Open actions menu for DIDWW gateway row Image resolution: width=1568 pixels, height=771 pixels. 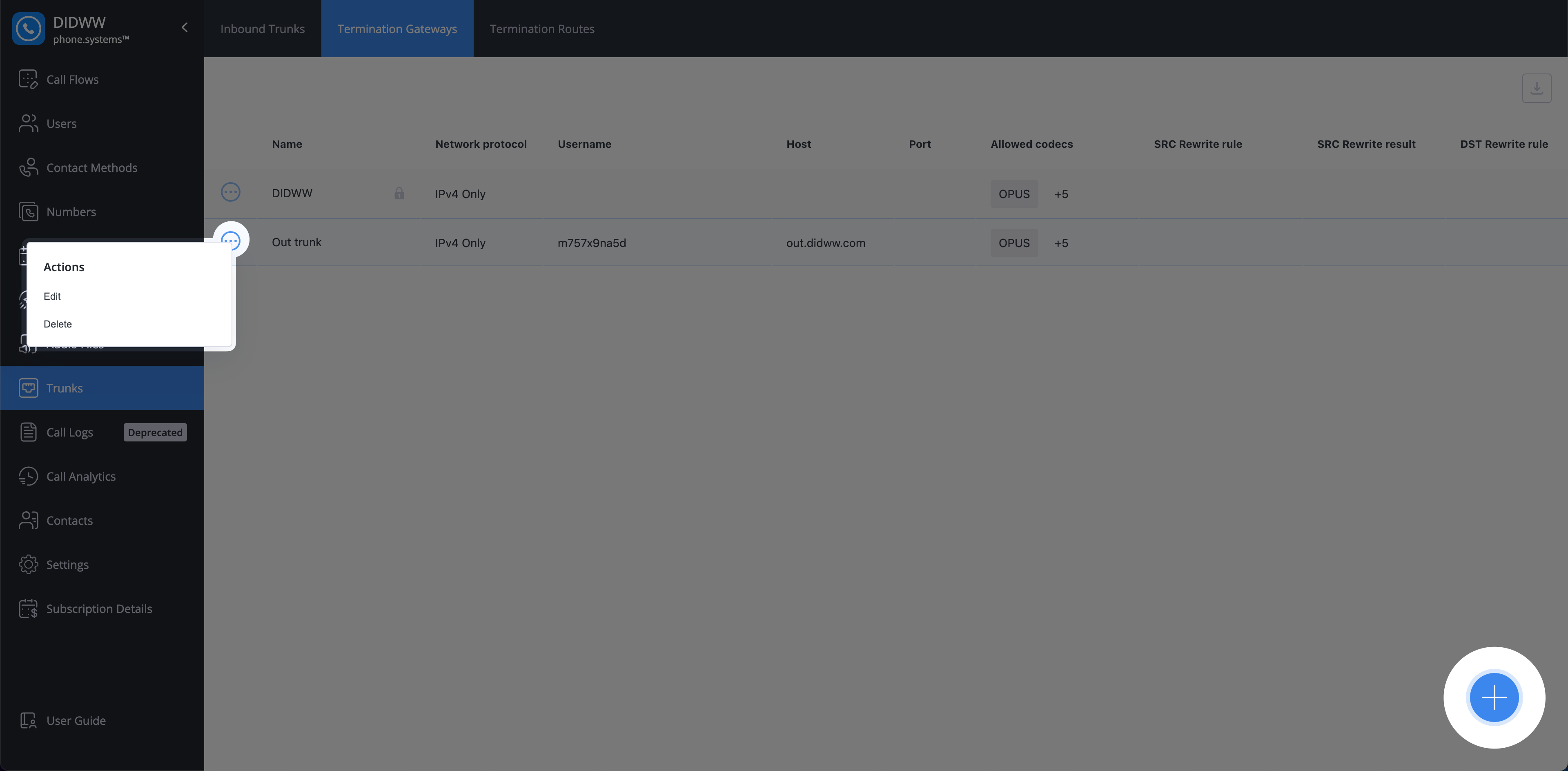pos(230,192)
